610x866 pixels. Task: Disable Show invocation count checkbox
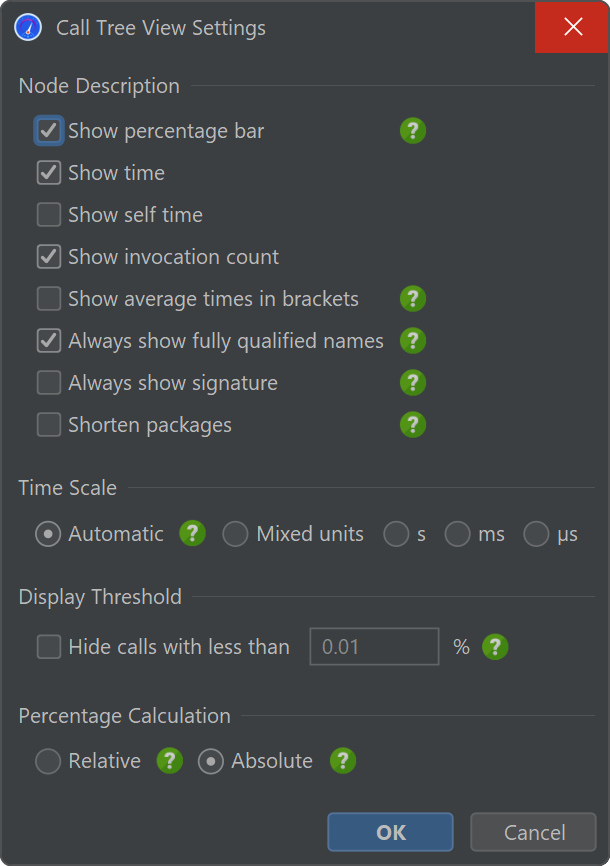49,257
